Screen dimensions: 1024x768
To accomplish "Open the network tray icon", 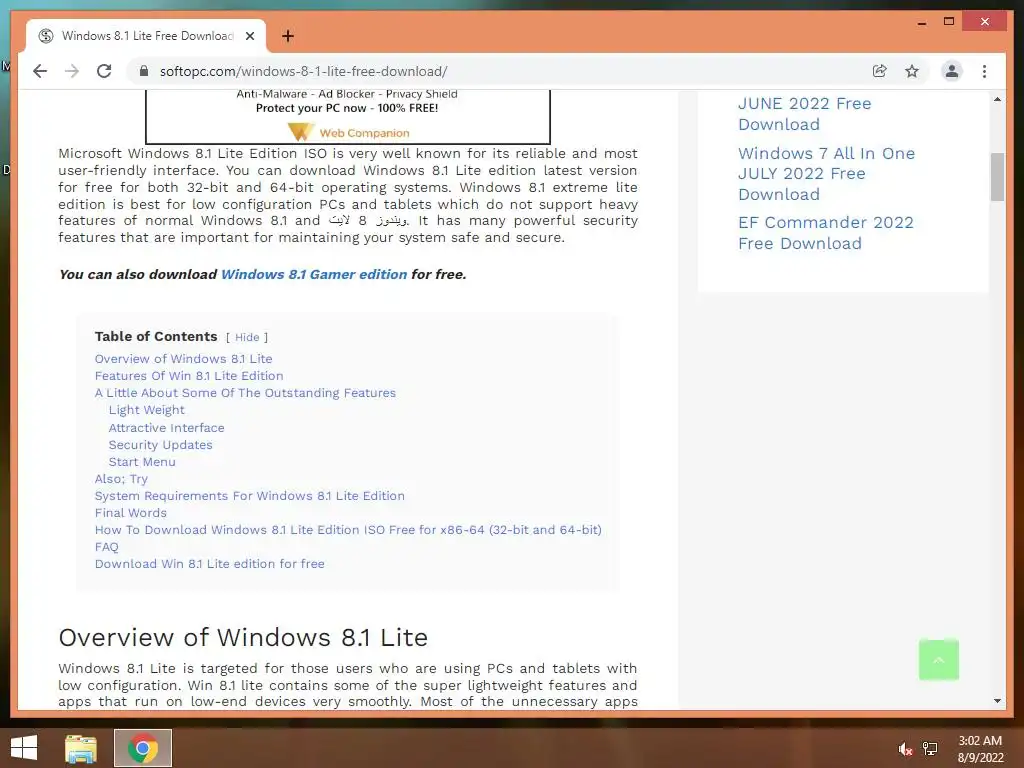I will [x=930, y=749].
